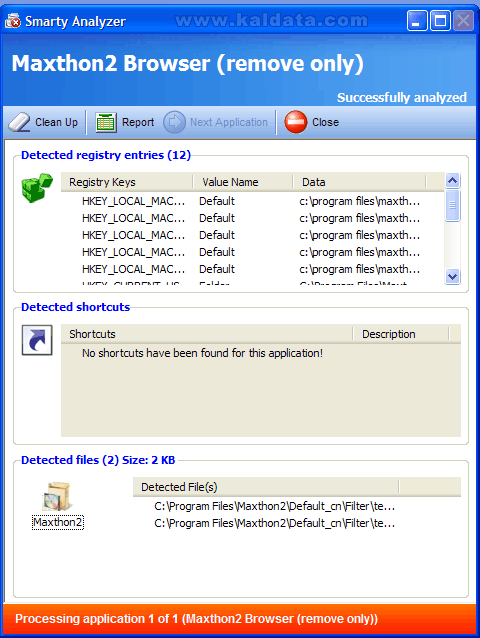The width and height of the screenshot is (480, 638).
Task: Close the window with the title bar X
Action: click(x=463, y=20)
